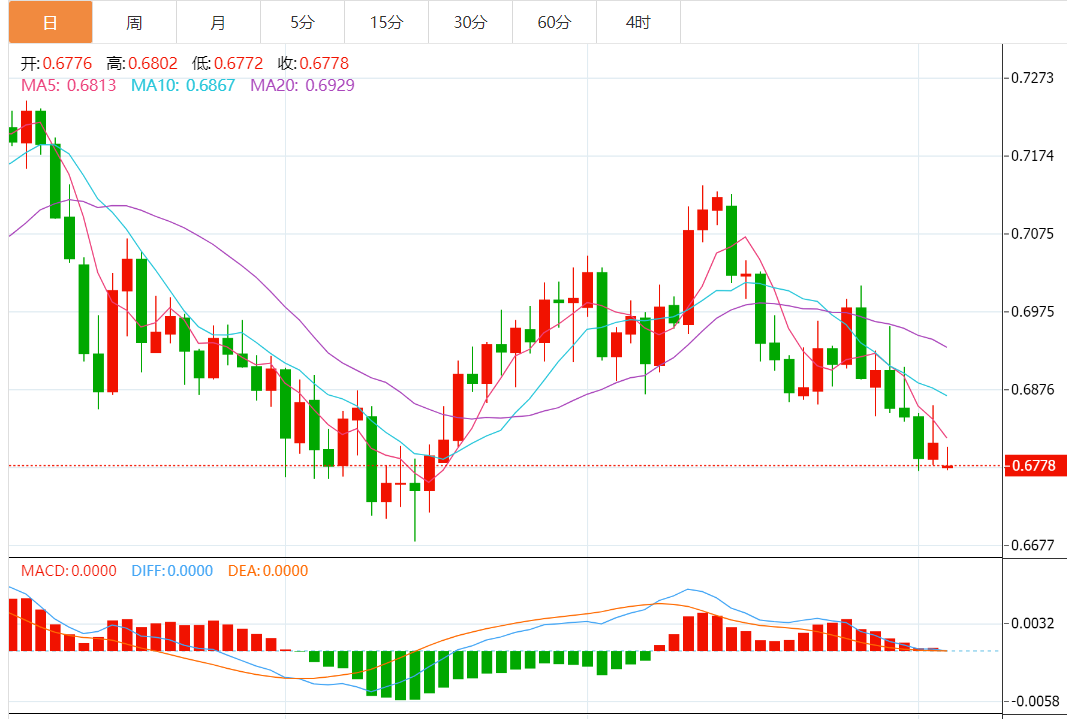The height and width of the screenshot is (719, 1067).
Task: Click the 0.0032 MACD axis label
Action: tap(1032, 623)
